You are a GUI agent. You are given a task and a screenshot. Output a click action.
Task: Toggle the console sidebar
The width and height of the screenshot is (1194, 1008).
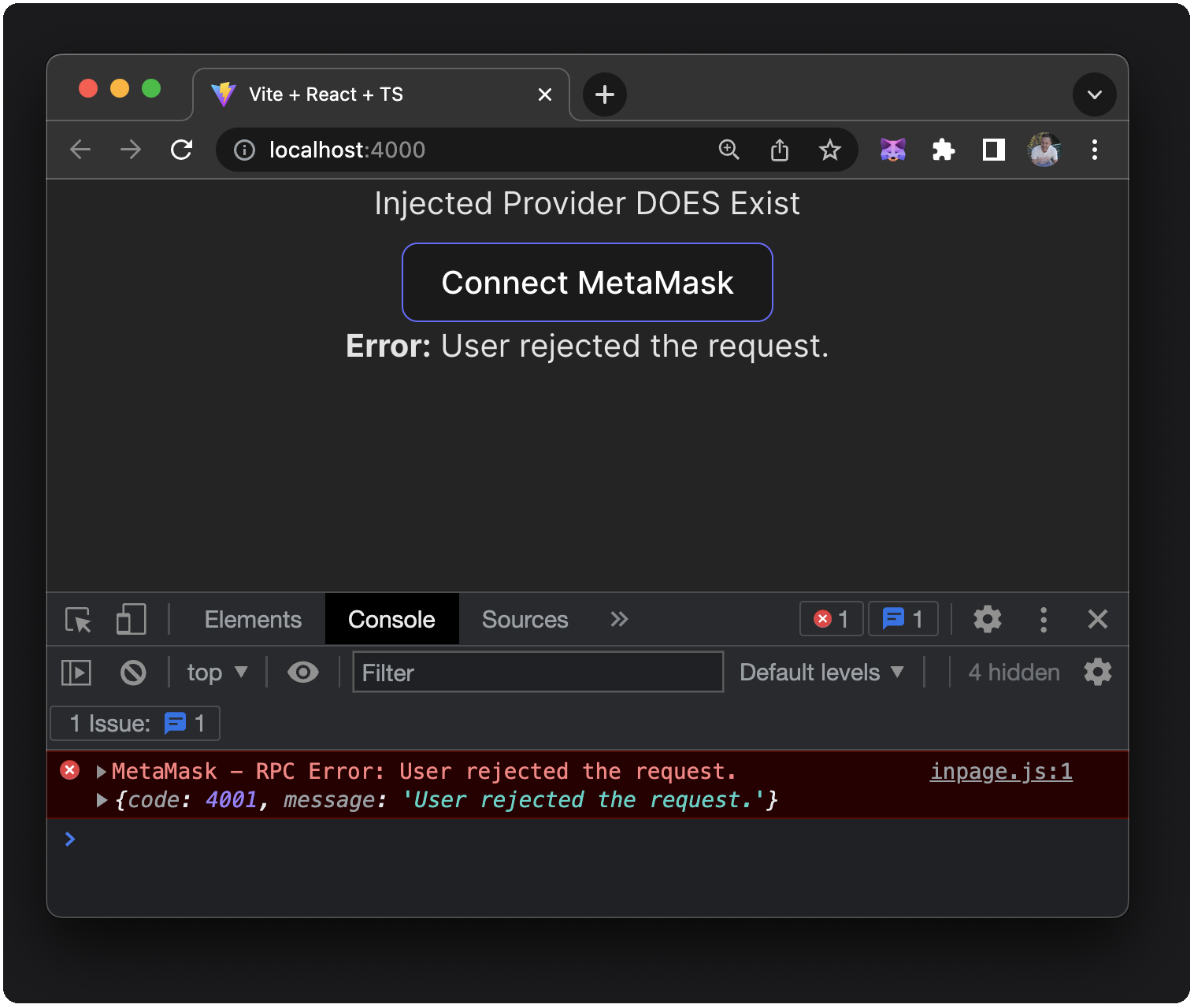click(x=76, y=673)
